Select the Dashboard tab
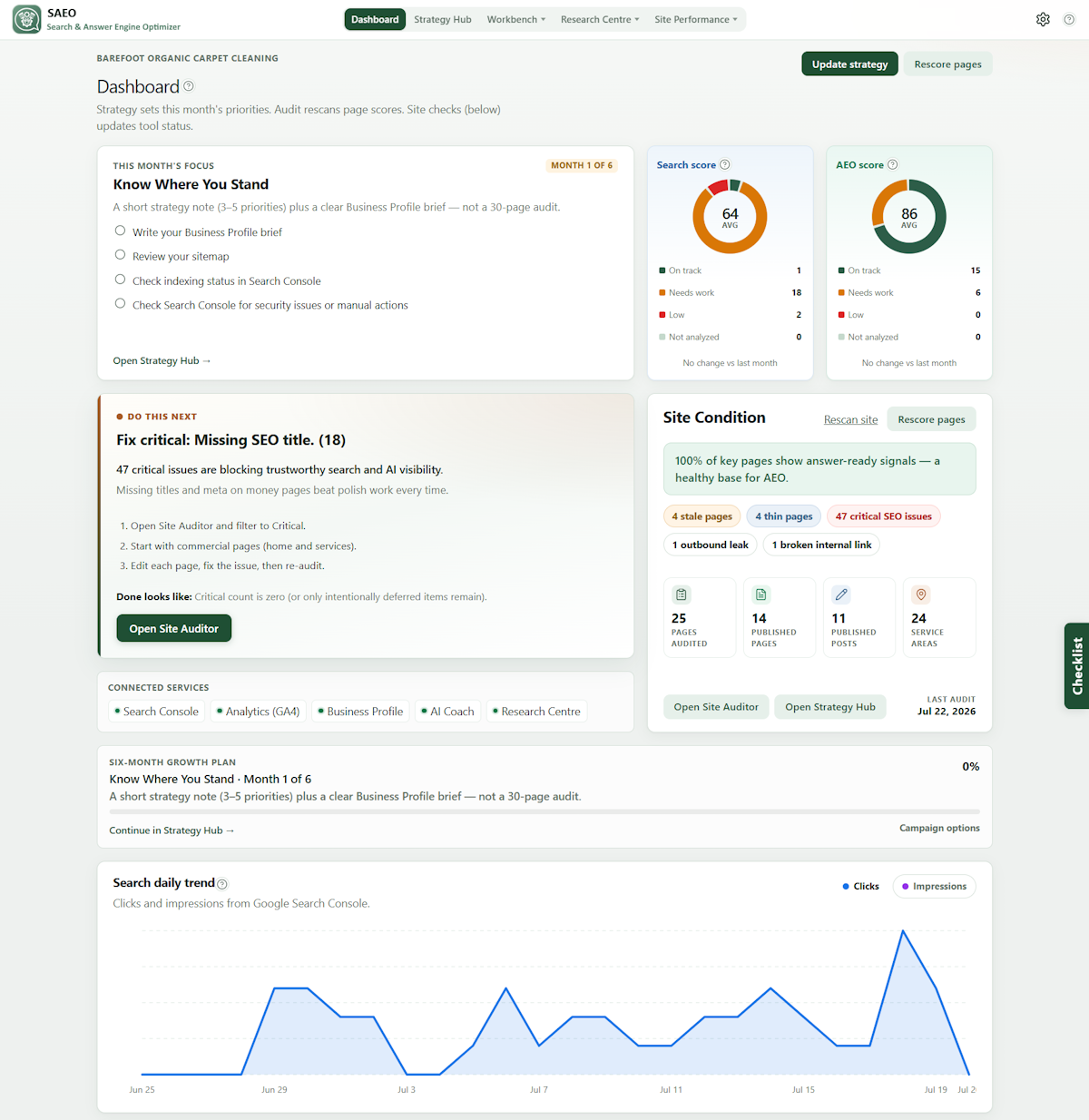The height and width of the screenshot is (1120, 1089). tap(375, 19)
